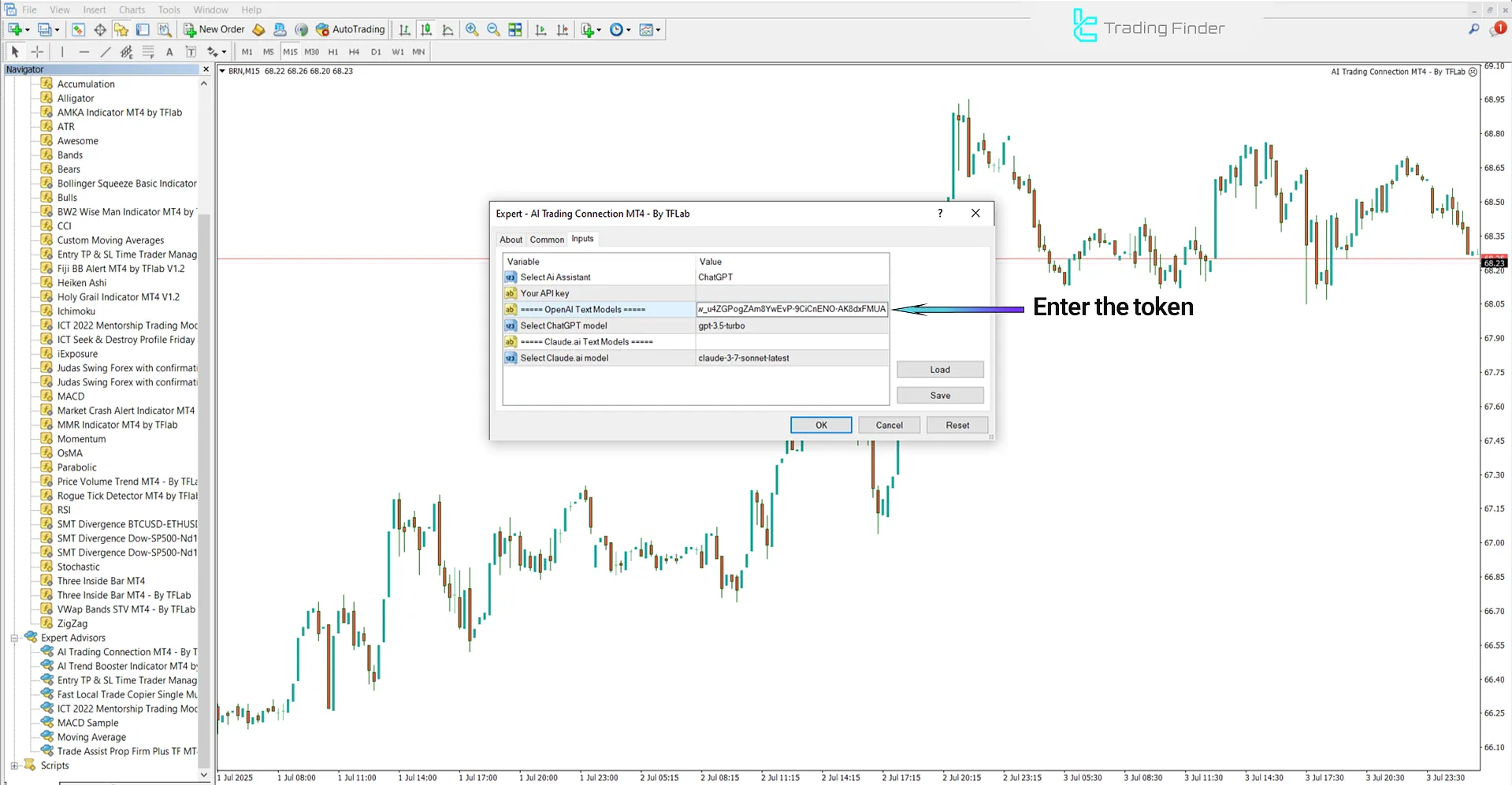Select the Crosshair tool
The image size is (1512, 785).
coord(37,51)
